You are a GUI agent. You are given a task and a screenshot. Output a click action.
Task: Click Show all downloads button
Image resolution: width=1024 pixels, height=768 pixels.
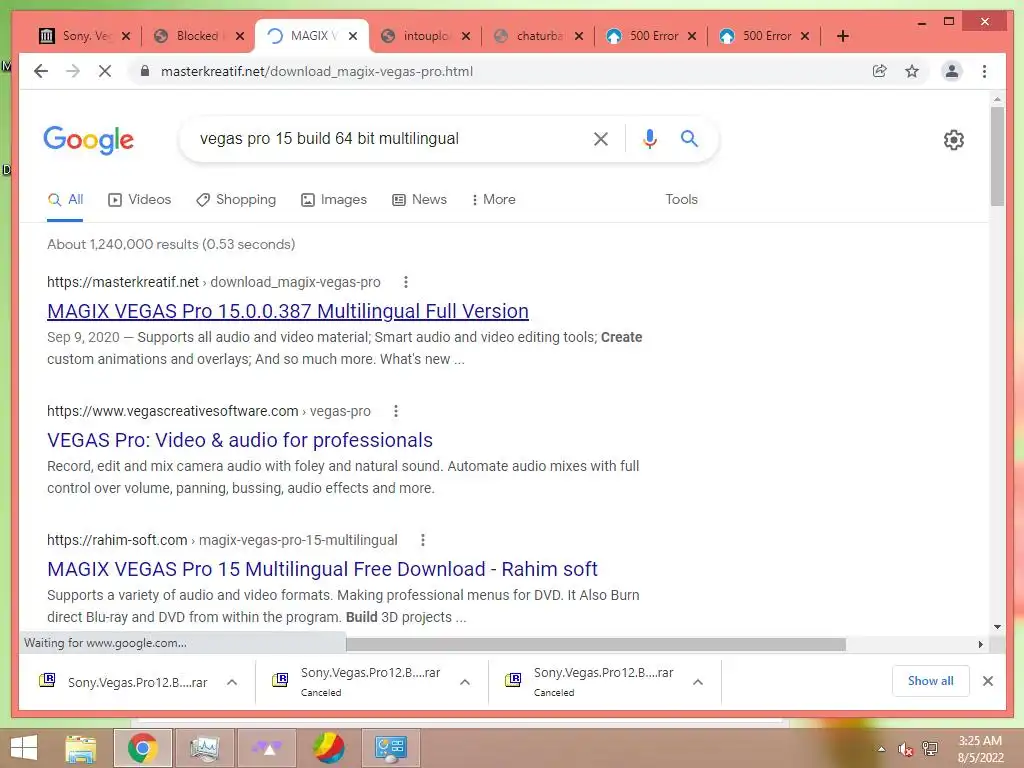point(930,680)
